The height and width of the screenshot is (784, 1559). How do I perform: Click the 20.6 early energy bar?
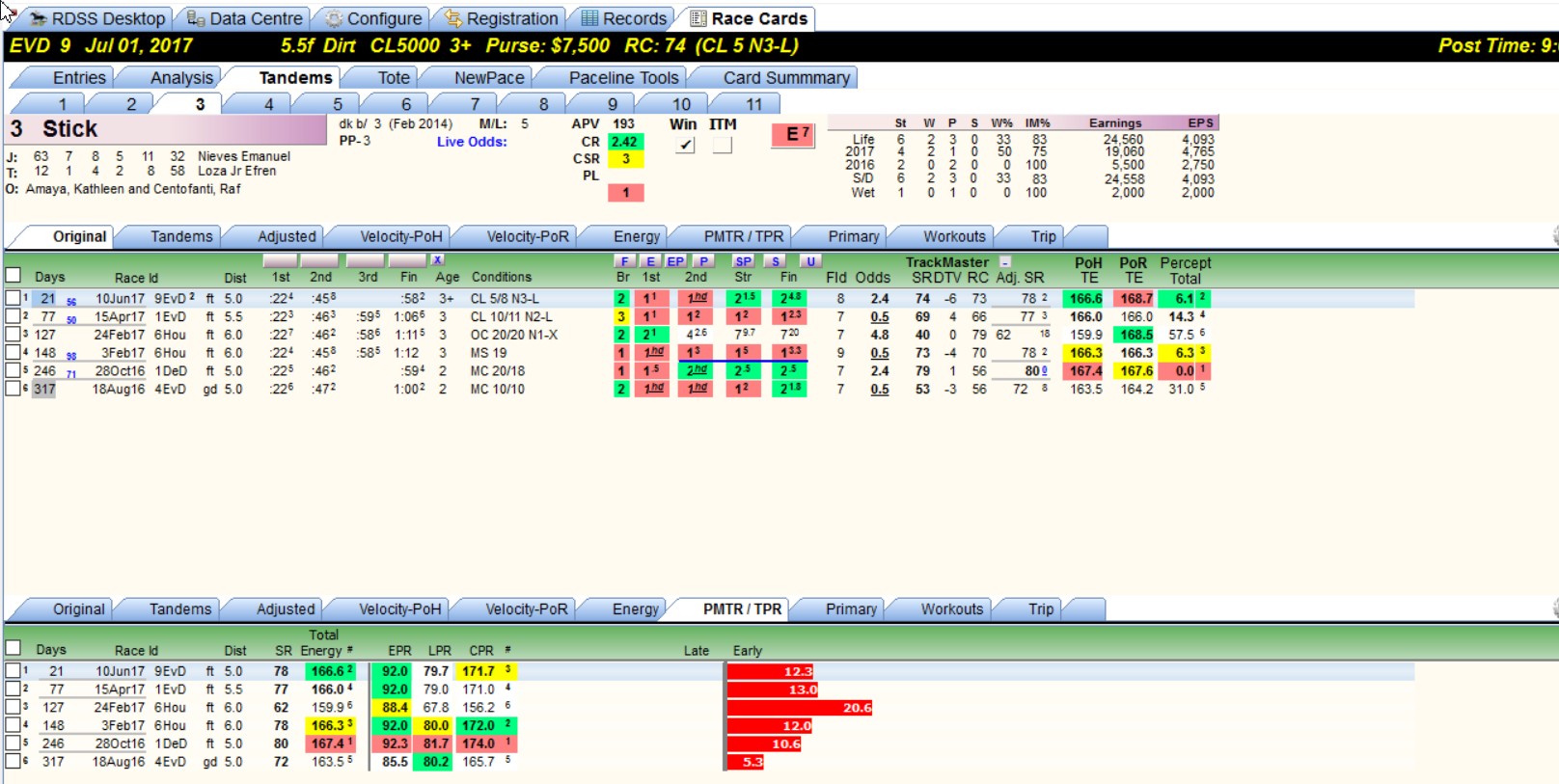click(x=800, y=708)
